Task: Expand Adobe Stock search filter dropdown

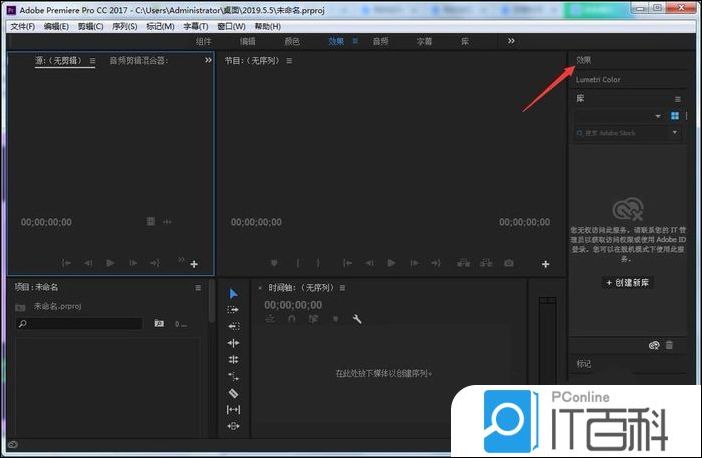Action: [675, 132]
